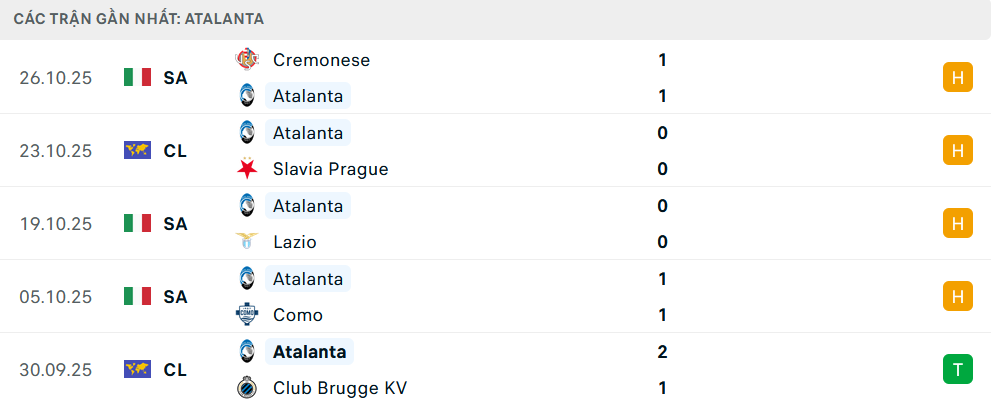Select the Lazio team name
The height and width of the screenshot is (403, 991).
(296, 242)
